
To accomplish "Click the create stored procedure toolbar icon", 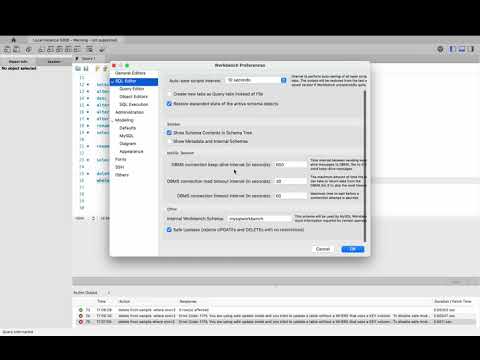I will point(68,49).
